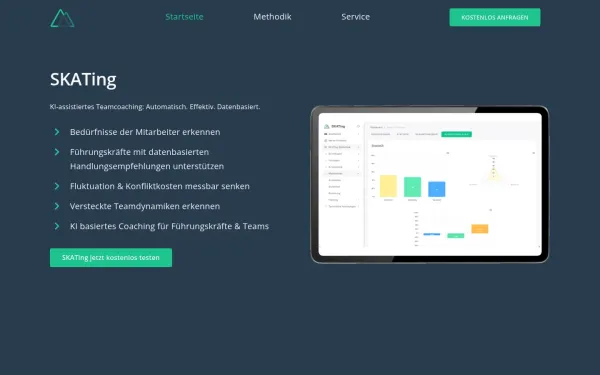Screen dimensions: 600x375
Task: Click SKATing jetzt kostenlos testen button
Action: (x=111, y=258)
